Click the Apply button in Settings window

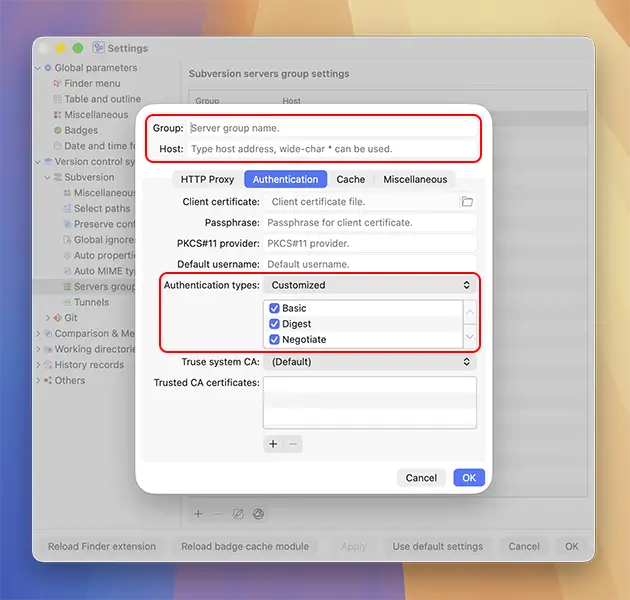click(354, 547)
